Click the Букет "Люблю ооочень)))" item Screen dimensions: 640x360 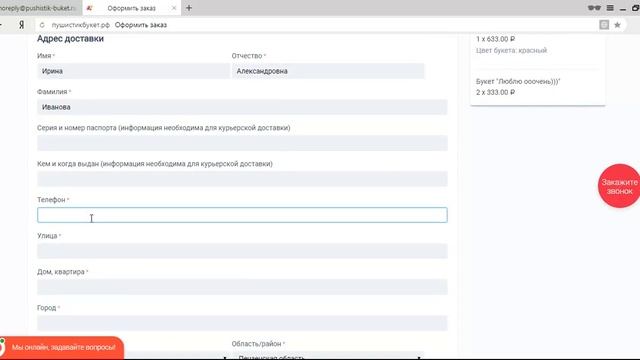[518, 82]
